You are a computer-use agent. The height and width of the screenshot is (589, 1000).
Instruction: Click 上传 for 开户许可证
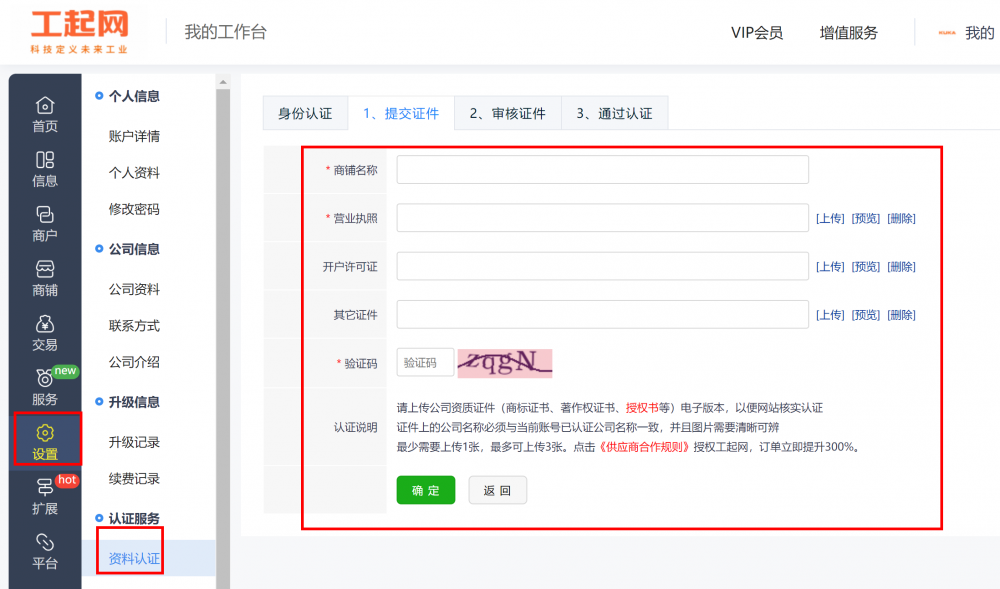[830, 266]
